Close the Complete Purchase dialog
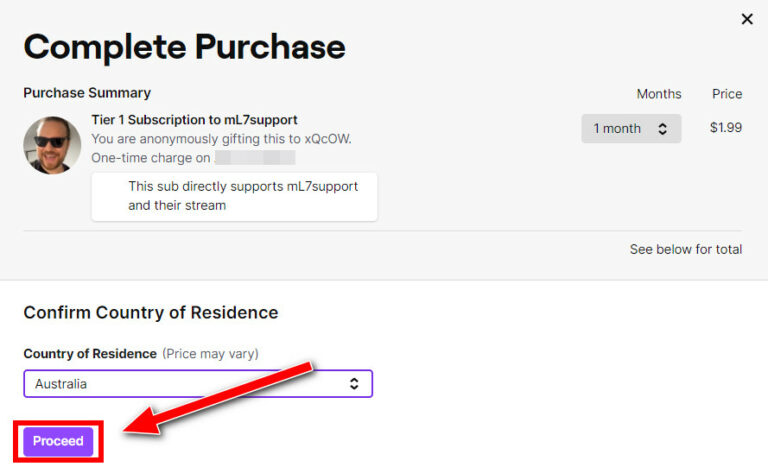This screenshot has height=473, width=768. (x=747, y=19)
